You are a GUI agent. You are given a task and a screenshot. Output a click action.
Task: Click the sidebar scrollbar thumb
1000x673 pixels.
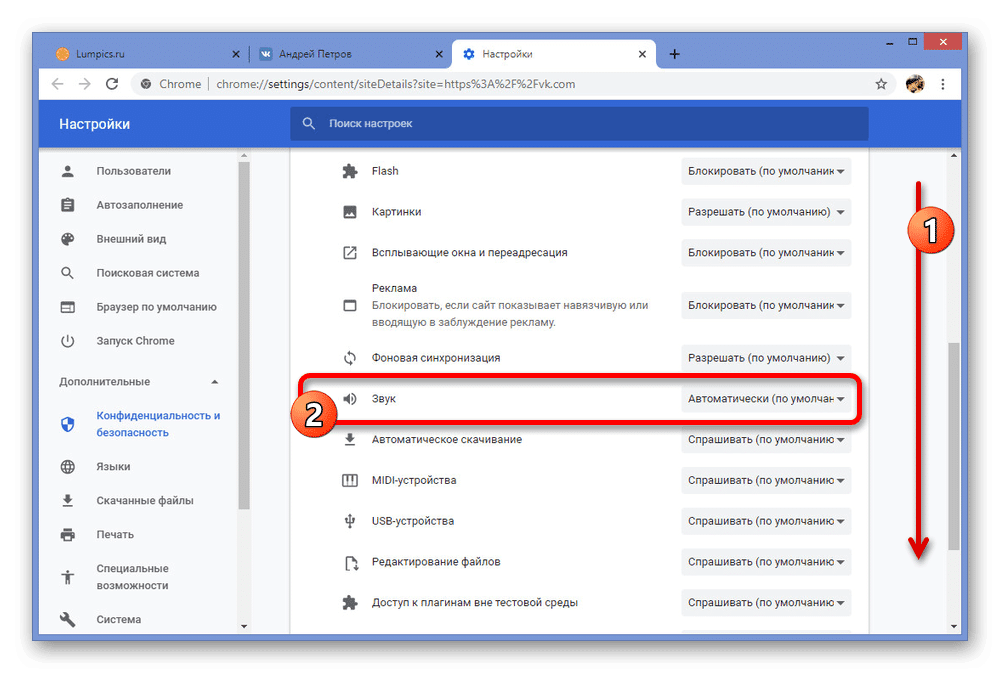(x=244, y=336)
